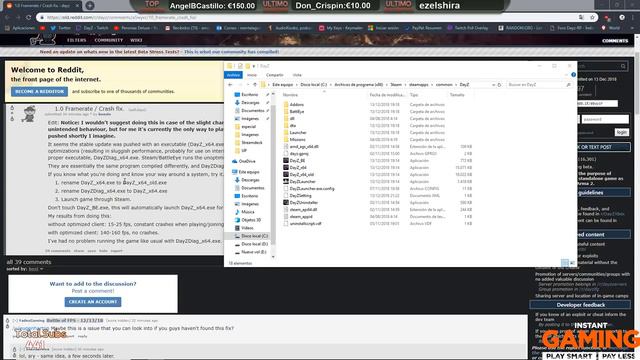
Task: Open the Archivo ribbon tab
Action: pos(233,75)
